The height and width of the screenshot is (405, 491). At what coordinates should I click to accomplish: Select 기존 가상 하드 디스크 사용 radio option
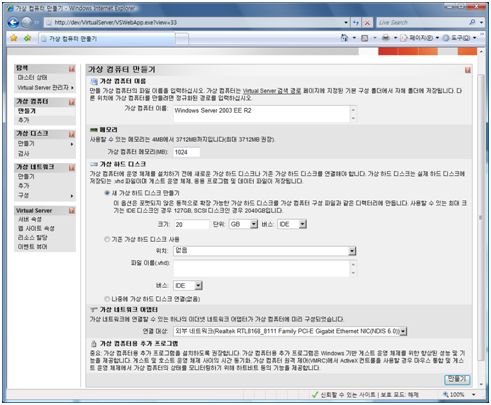tap(107, 239)
